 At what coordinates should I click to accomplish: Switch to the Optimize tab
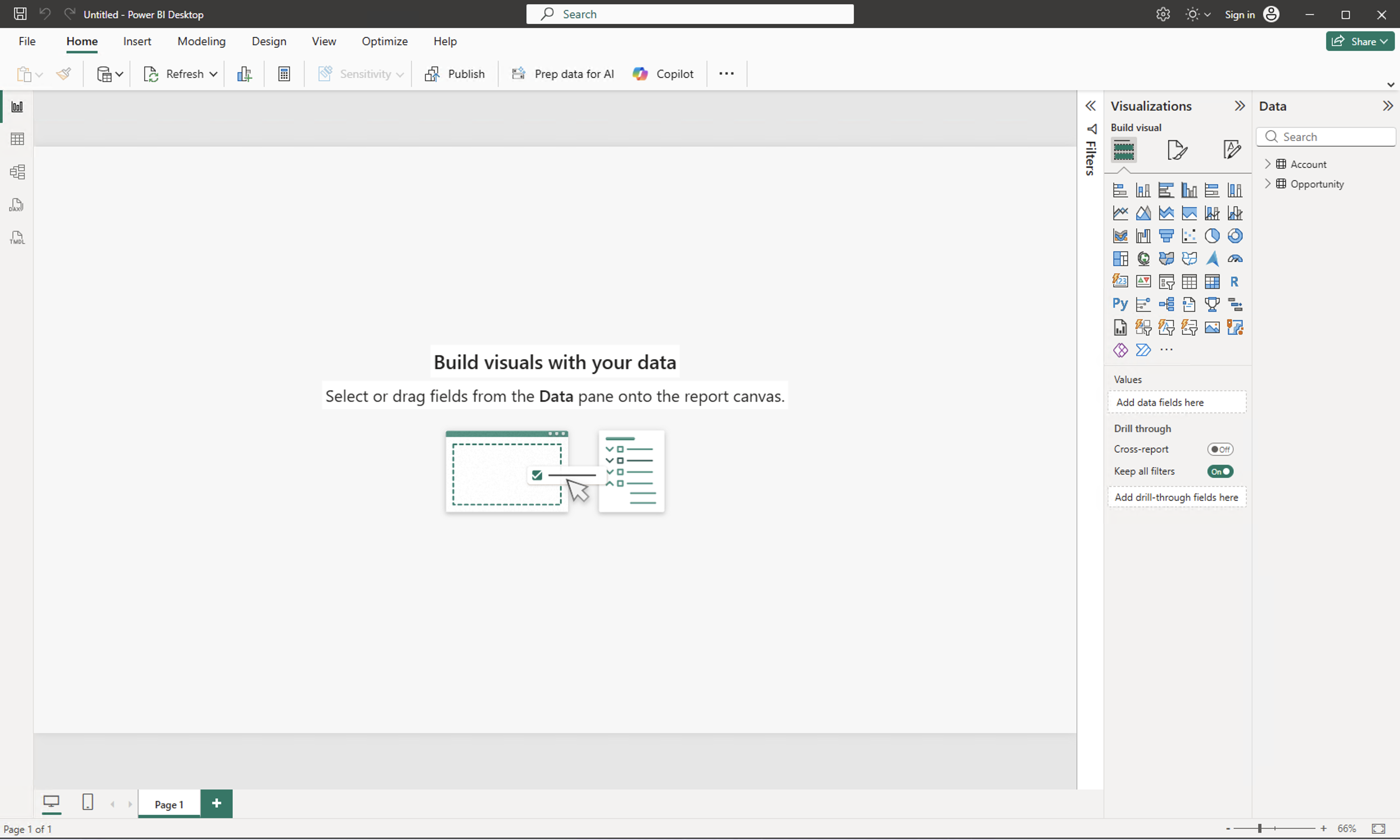(x=384, y=41)
